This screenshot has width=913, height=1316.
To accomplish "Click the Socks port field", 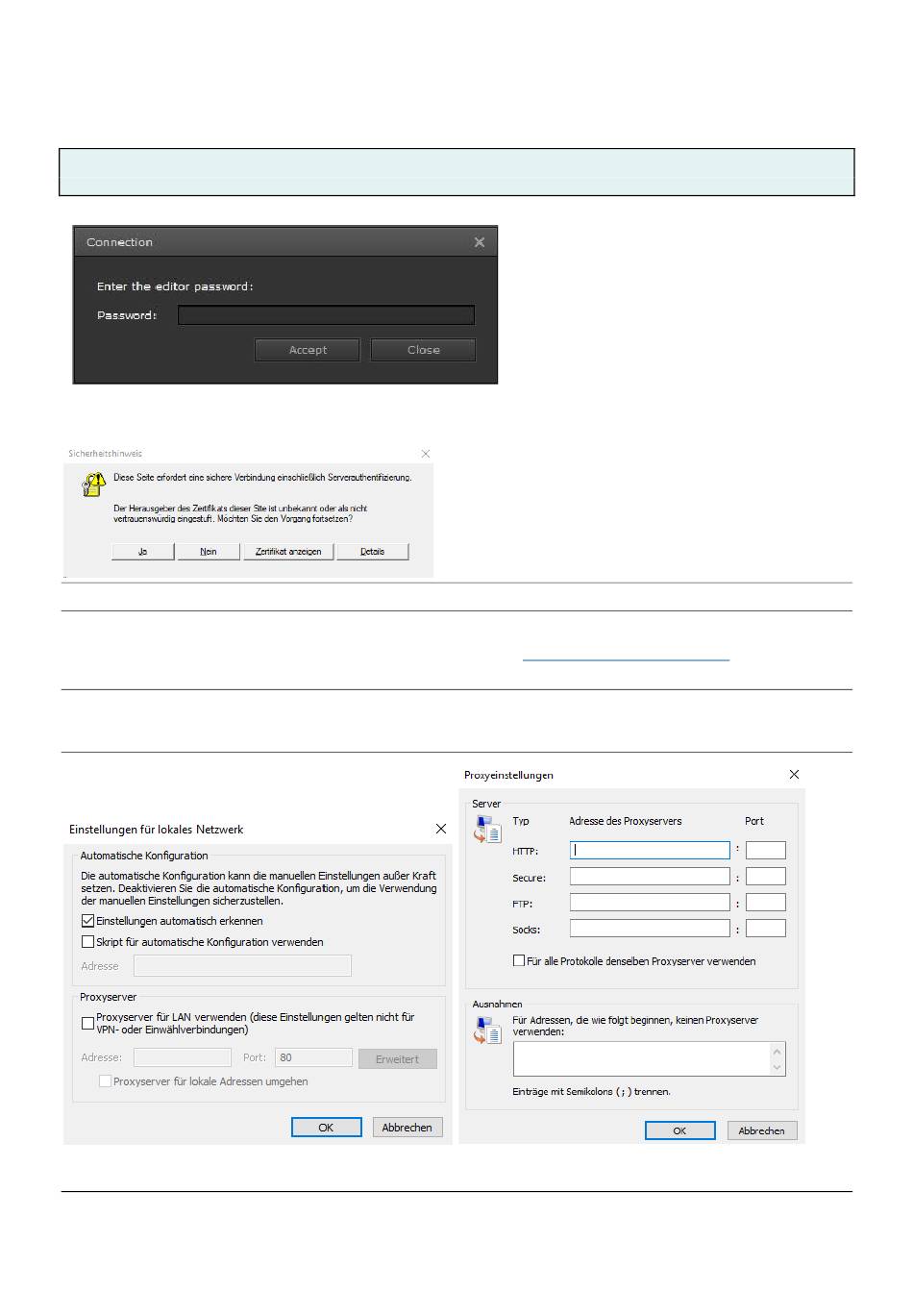I will click(x=766, y=929).
